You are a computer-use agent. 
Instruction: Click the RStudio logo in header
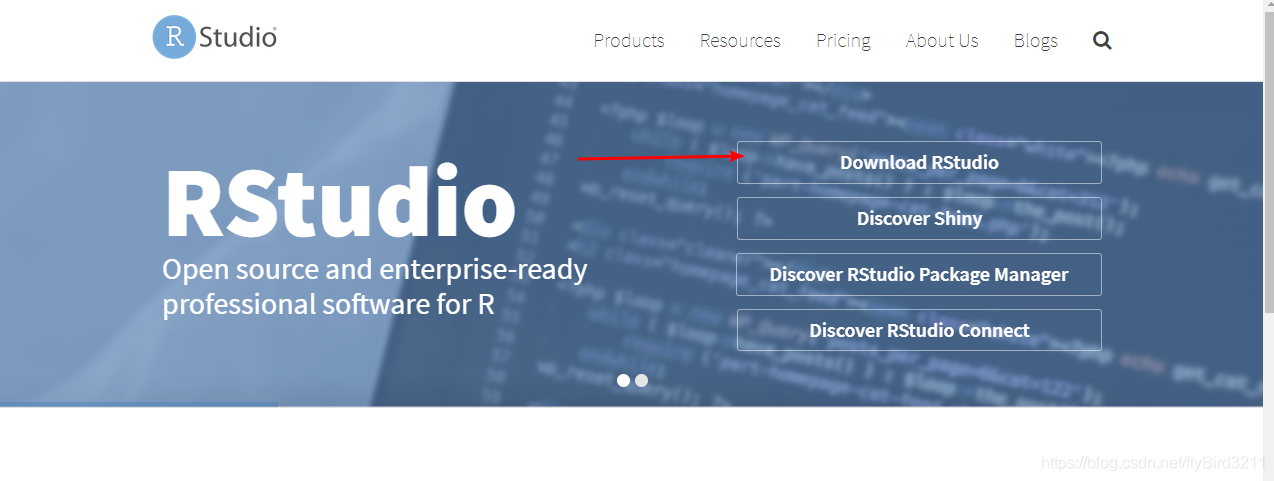coord(215,38)
